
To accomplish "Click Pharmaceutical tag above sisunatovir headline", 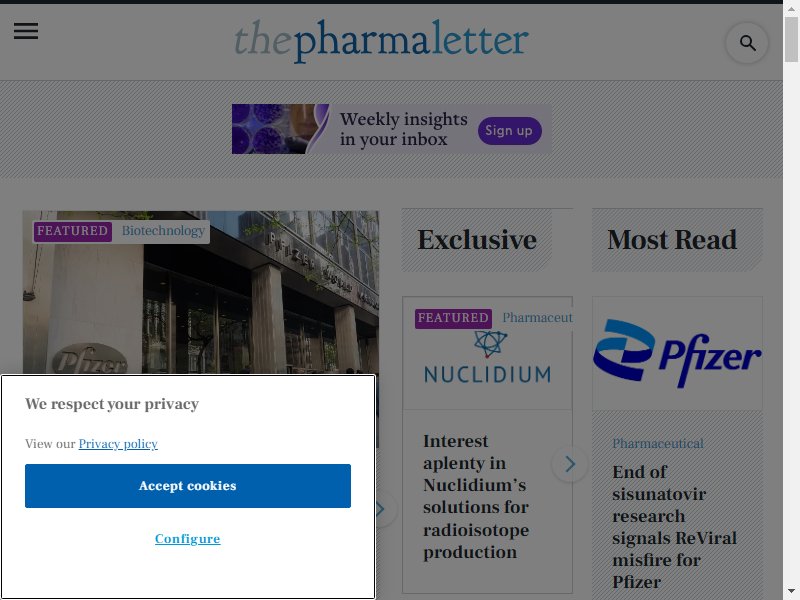I will [658, 443].
